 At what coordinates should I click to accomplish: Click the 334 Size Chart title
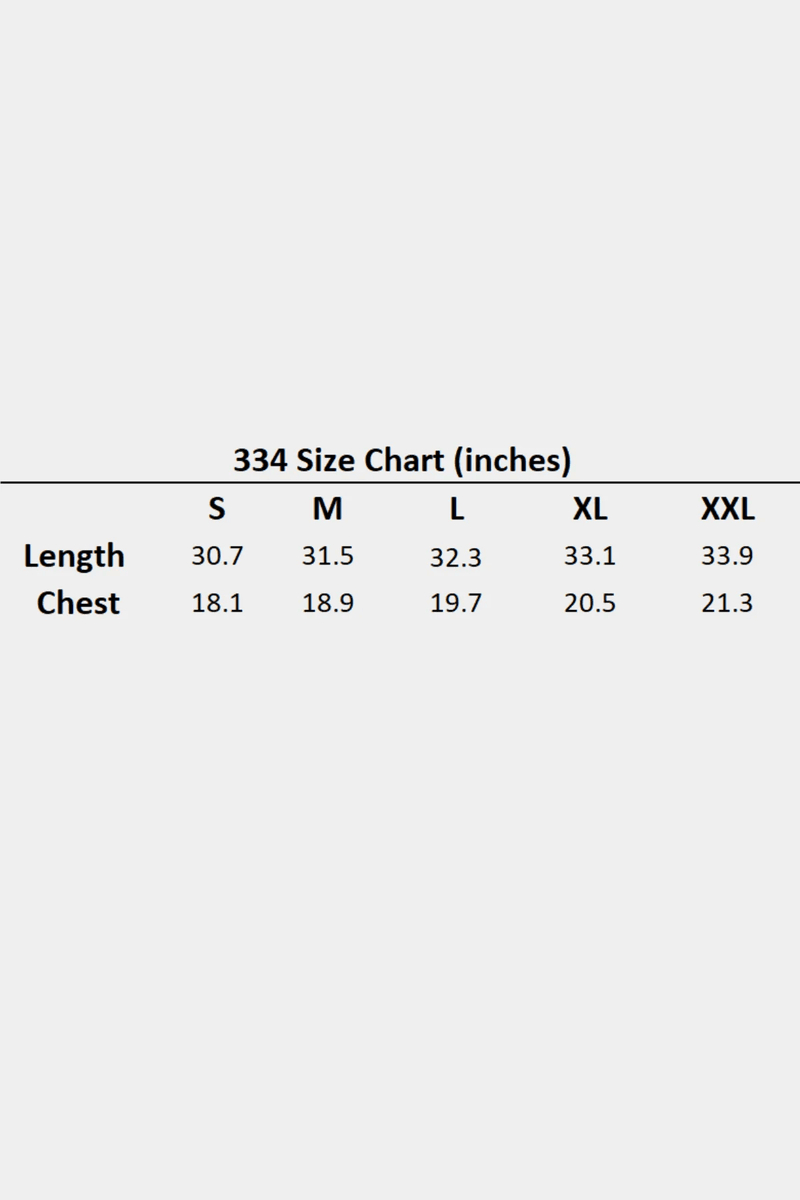click(x=401, y=460)
